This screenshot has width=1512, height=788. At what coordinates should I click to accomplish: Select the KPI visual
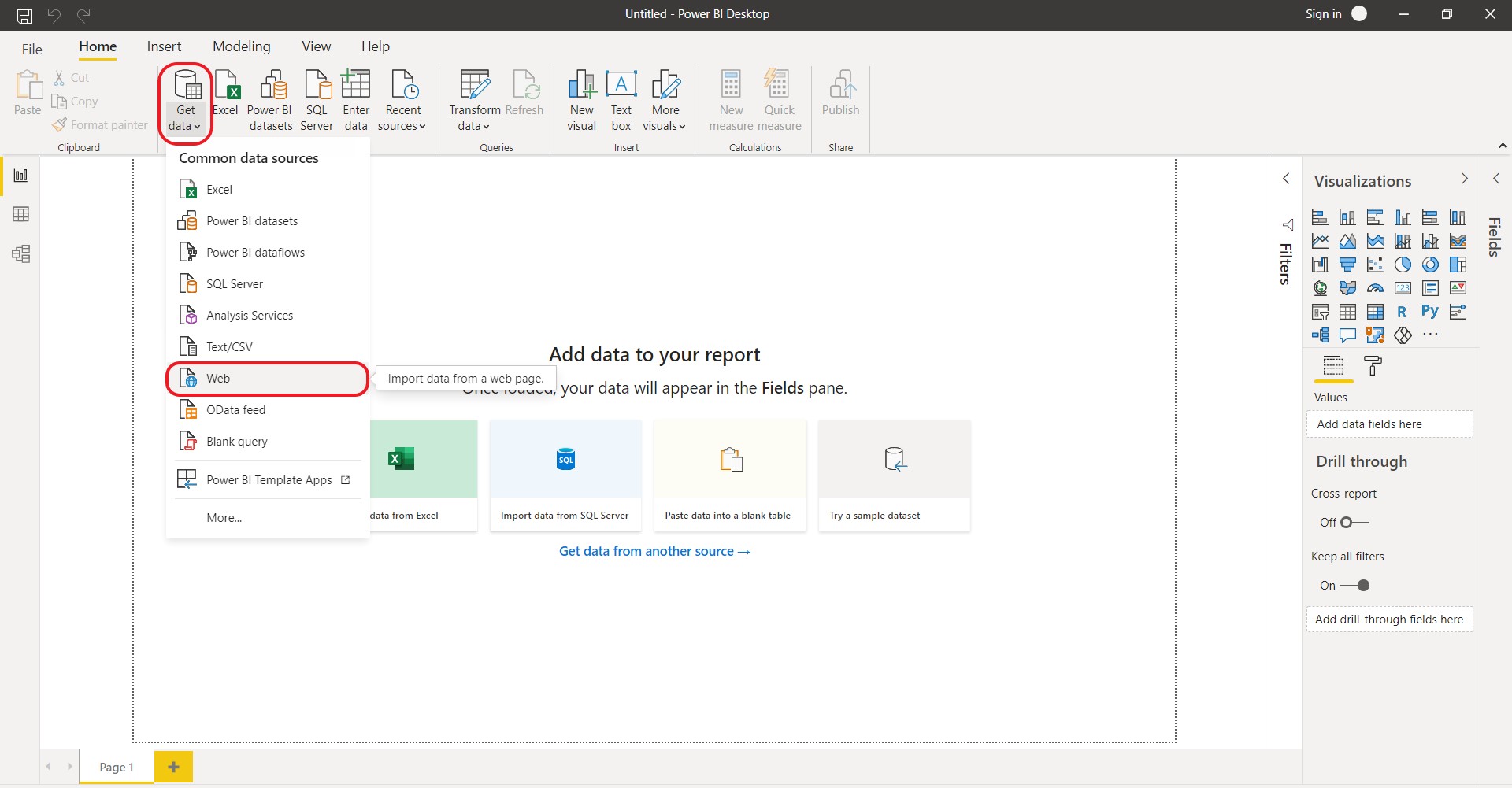click(1458, 288)
